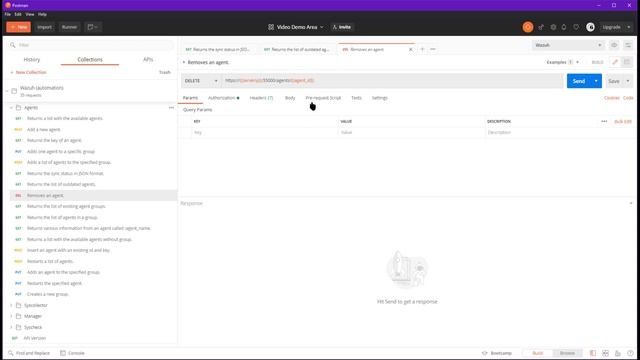Open the Body tab
Image resolution: width=640 pixels, height=360 pixels.
[290, 98]
